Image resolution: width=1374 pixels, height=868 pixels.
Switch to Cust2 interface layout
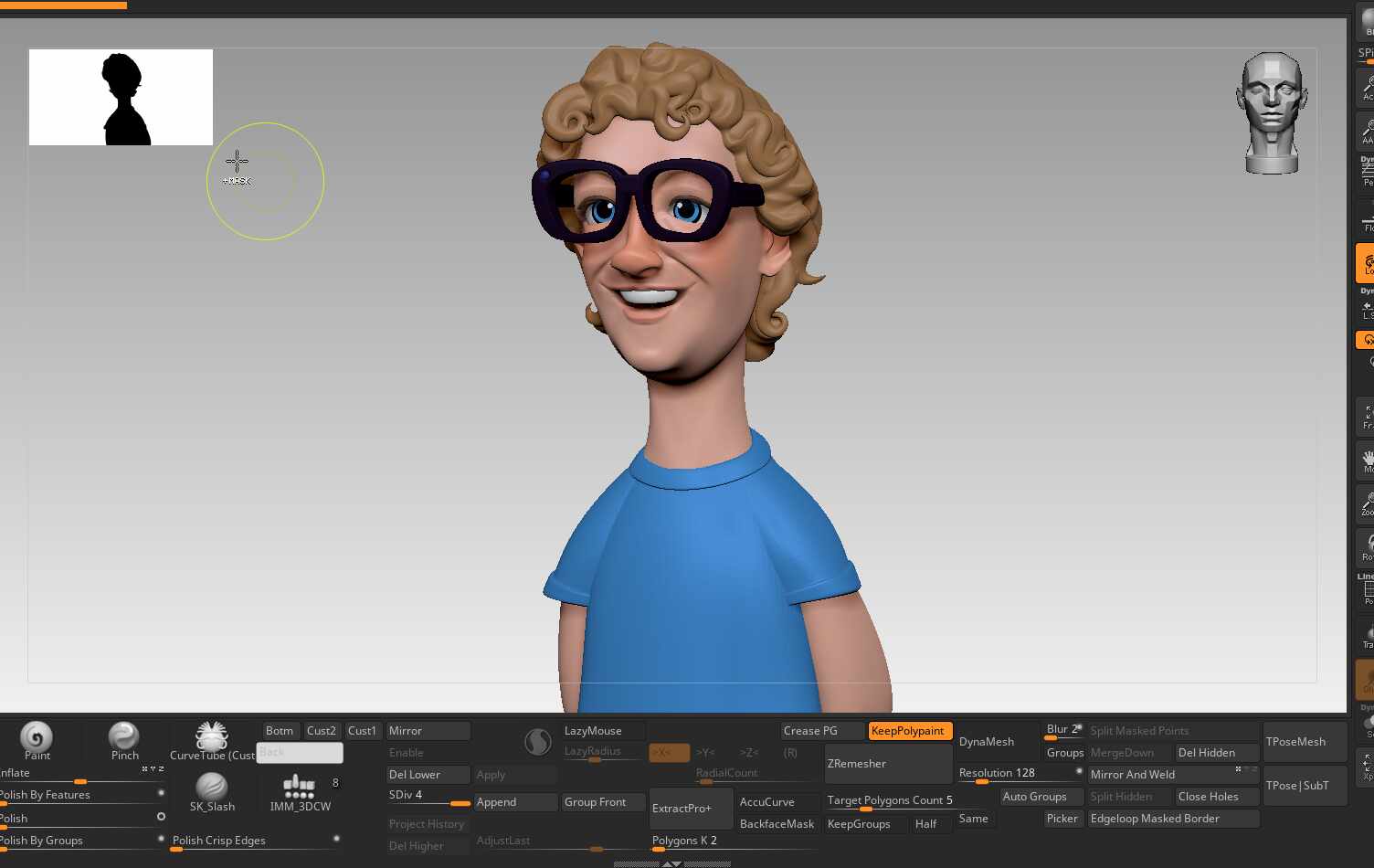tap(322, 731)
